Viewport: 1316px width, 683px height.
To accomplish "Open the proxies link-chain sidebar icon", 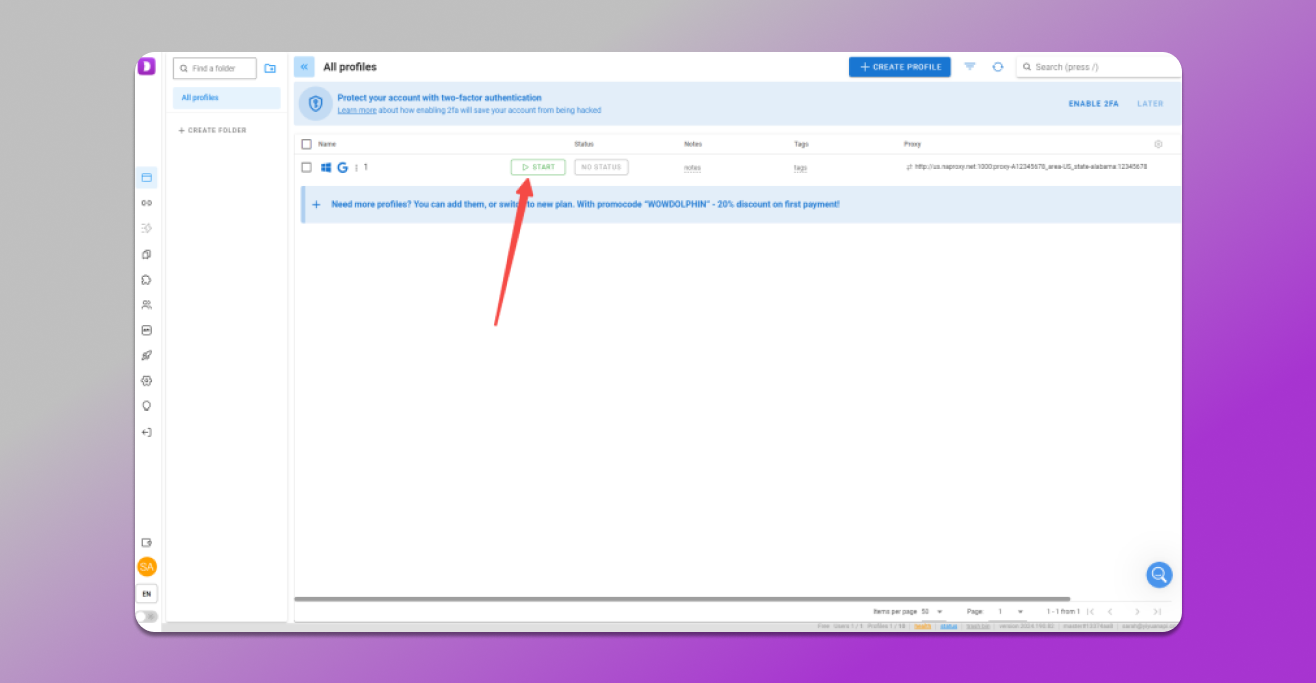I will [147, 203].
